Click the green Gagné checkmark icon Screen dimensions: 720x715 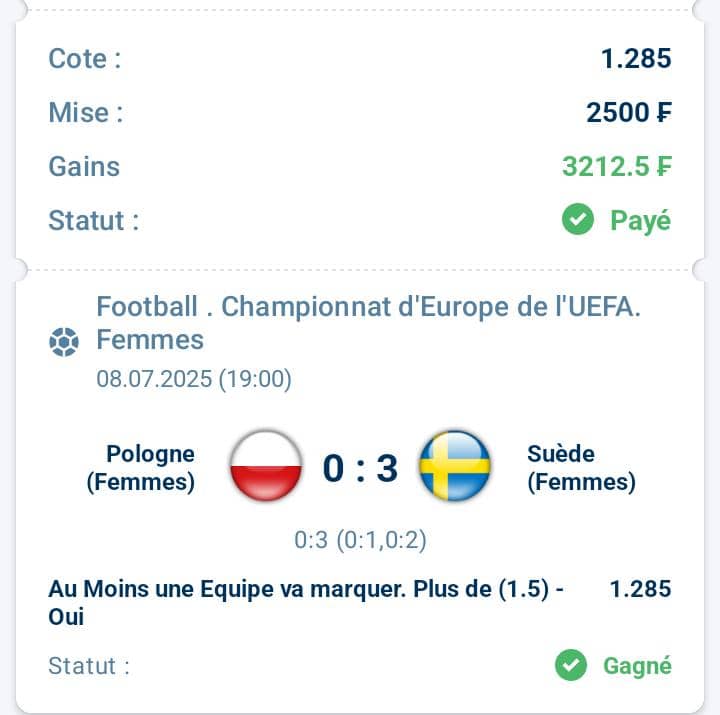click(x=571, y=665)
